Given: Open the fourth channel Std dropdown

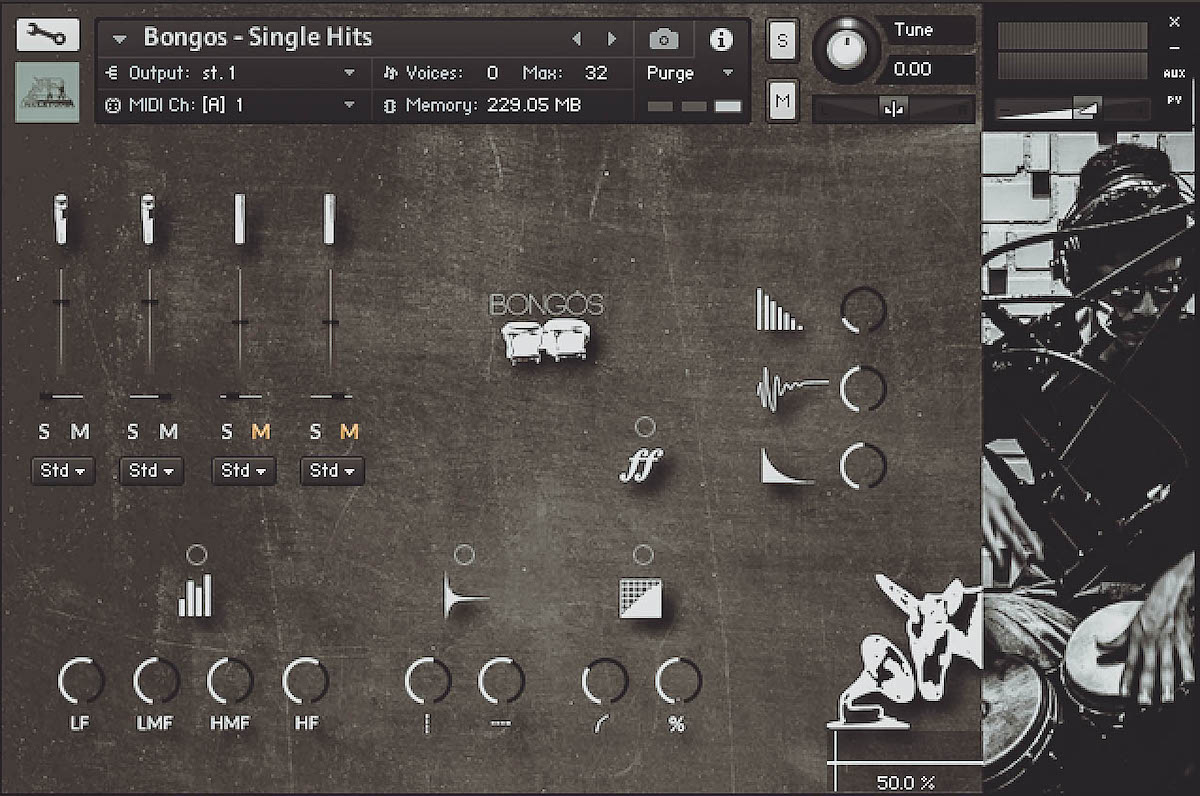Looking at the screenshot, I should click(x=333, y=470).
